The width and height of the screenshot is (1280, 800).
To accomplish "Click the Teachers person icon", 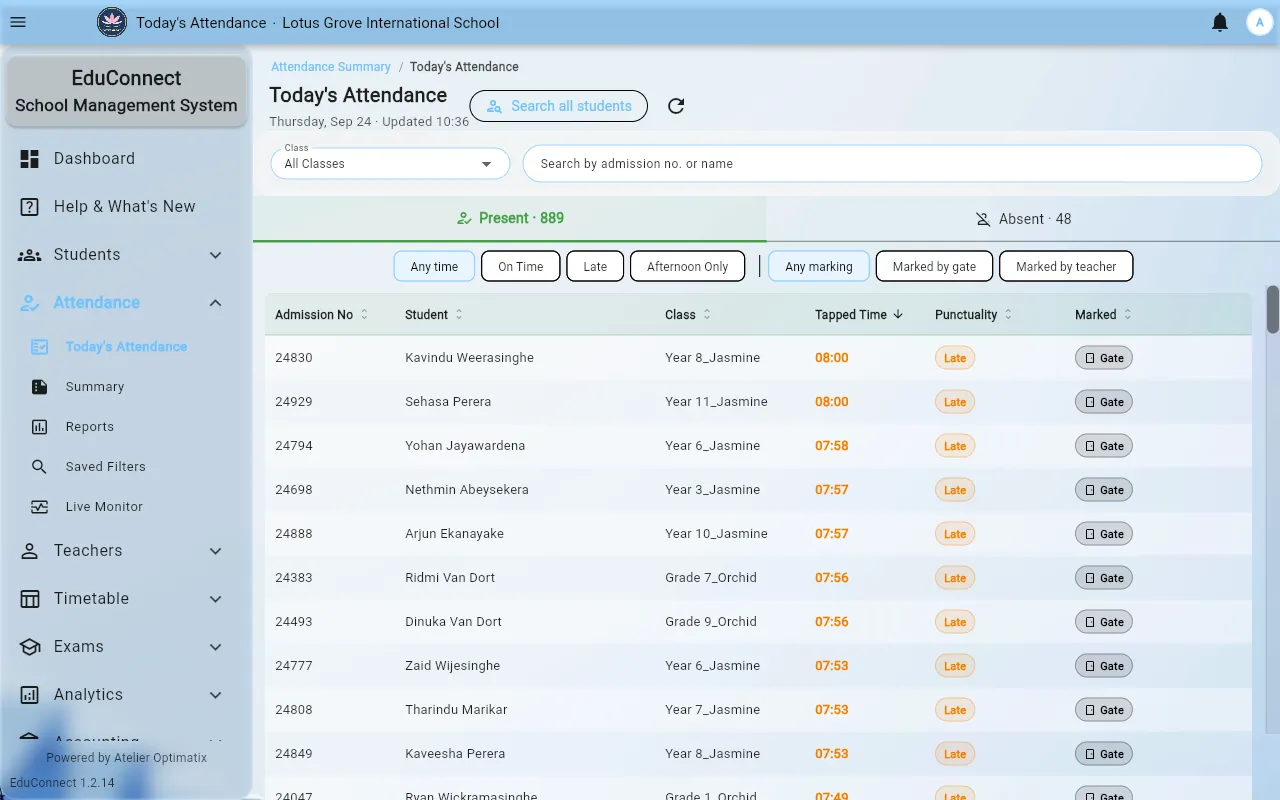I will [30, 551].
